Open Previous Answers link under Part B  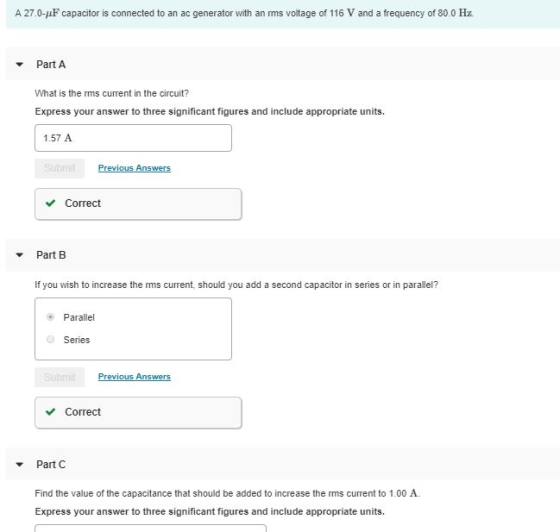tap(134, 376)
